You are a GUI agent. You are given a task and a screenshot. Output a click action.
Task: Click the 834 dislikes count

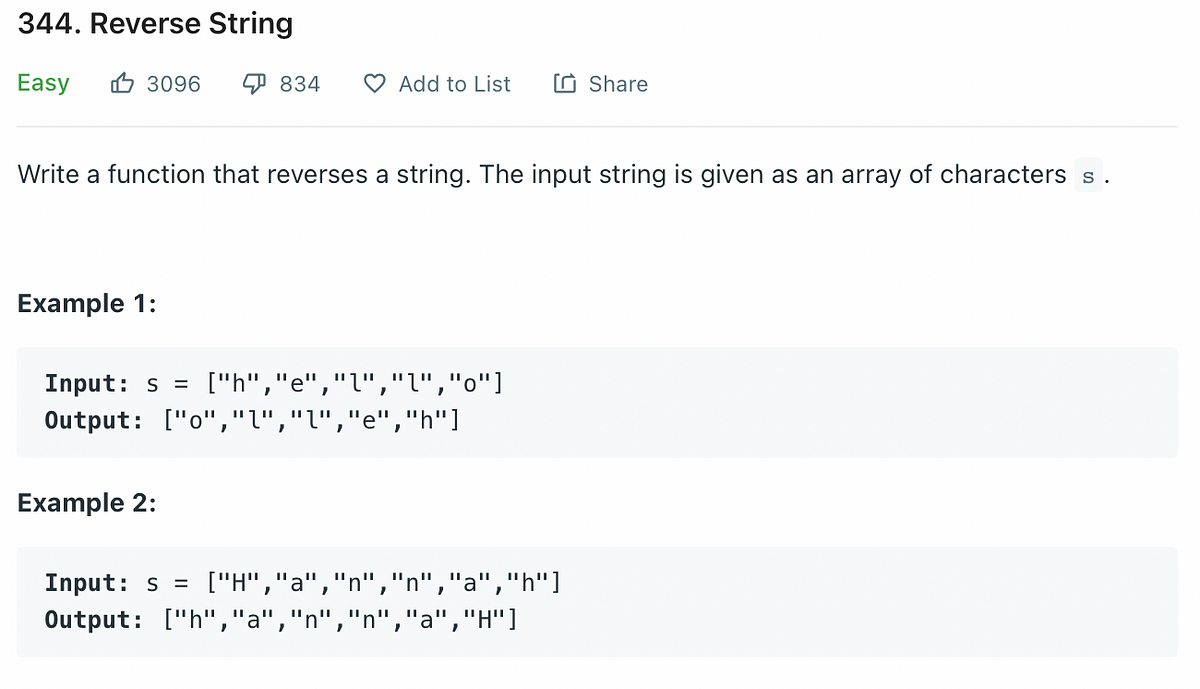click(x=300, y=84)
